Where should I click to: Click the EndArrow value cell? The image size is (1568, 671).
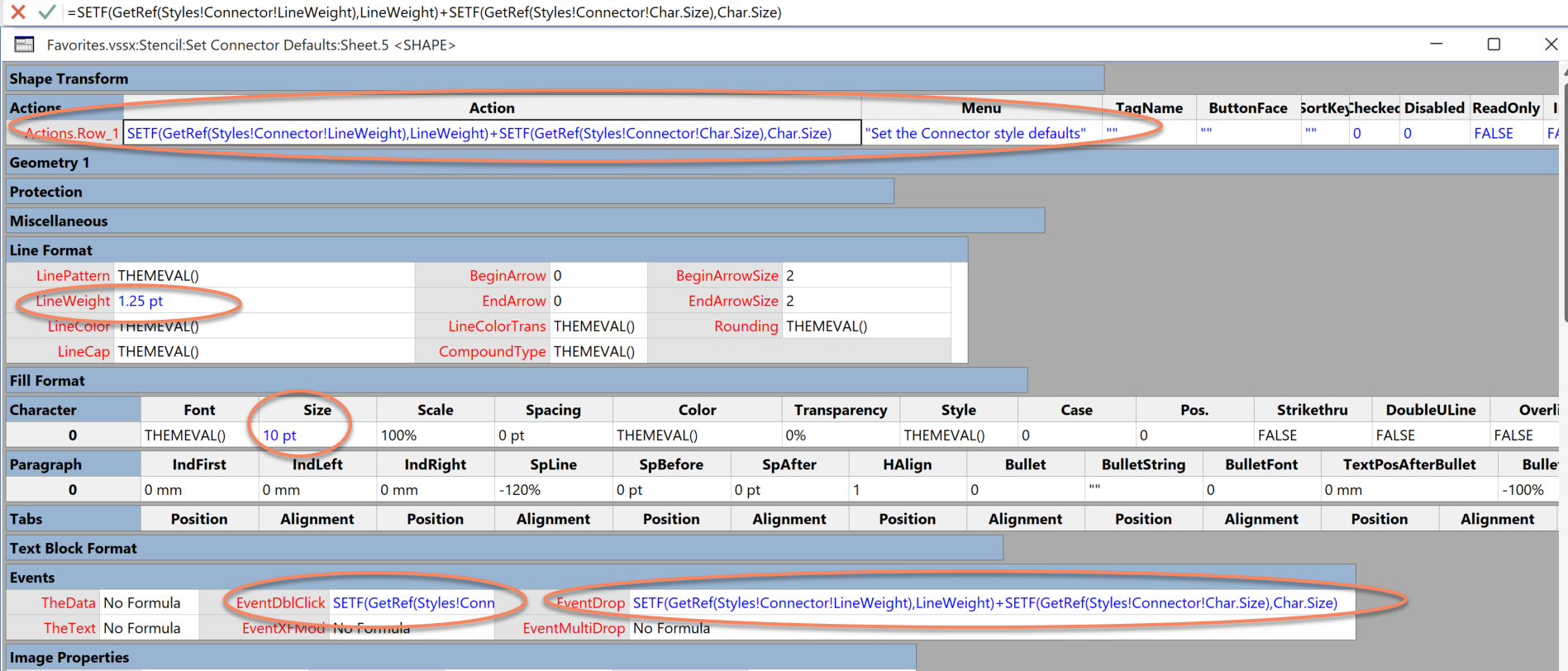tap(598, 301)
